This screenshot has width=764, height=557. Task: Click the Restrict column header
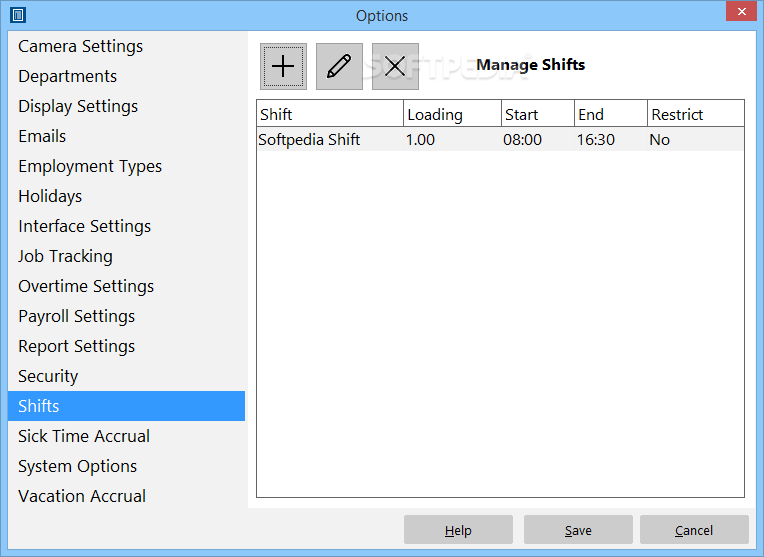(x=696, y=114)
